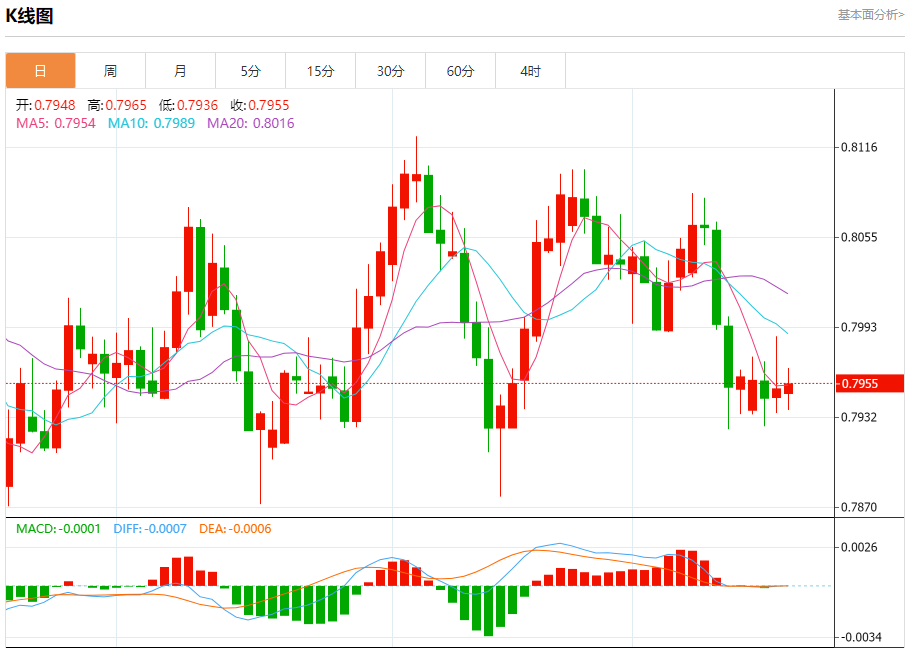Click the K线图 title heading
Screen dimensions: 908x648
coord(30,16)
